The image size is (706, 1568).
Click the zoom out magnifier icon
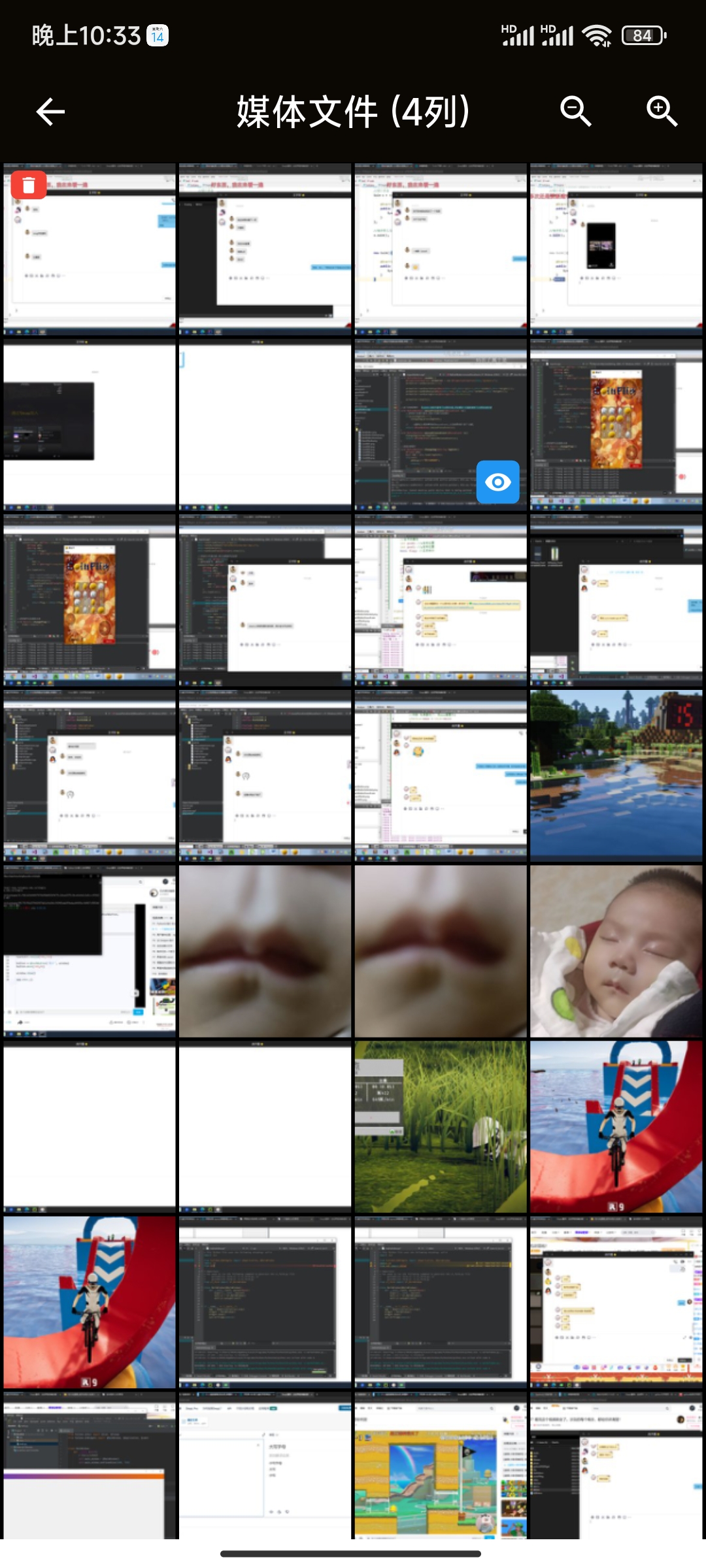575,111
